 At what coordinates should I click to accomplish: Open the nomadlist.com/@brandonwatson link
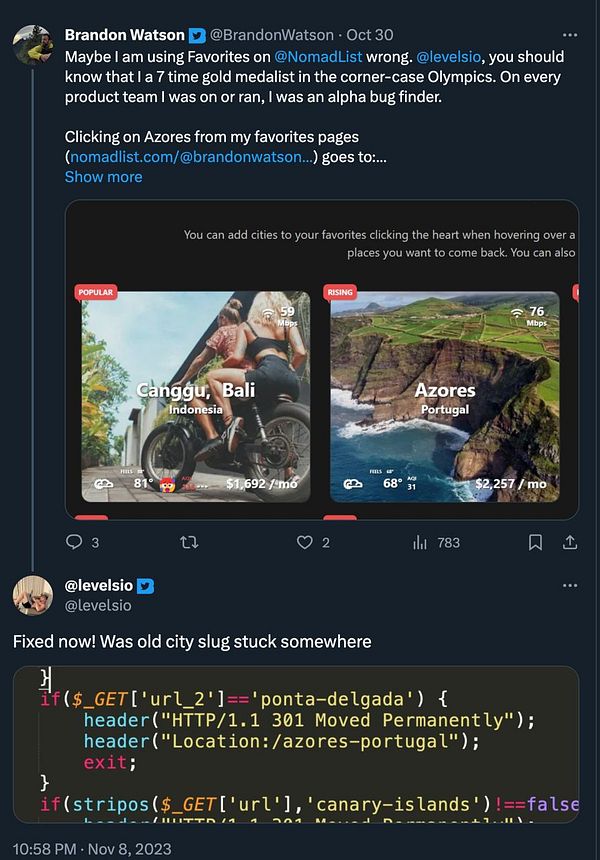pyautogui.click(x=191, y=157)
